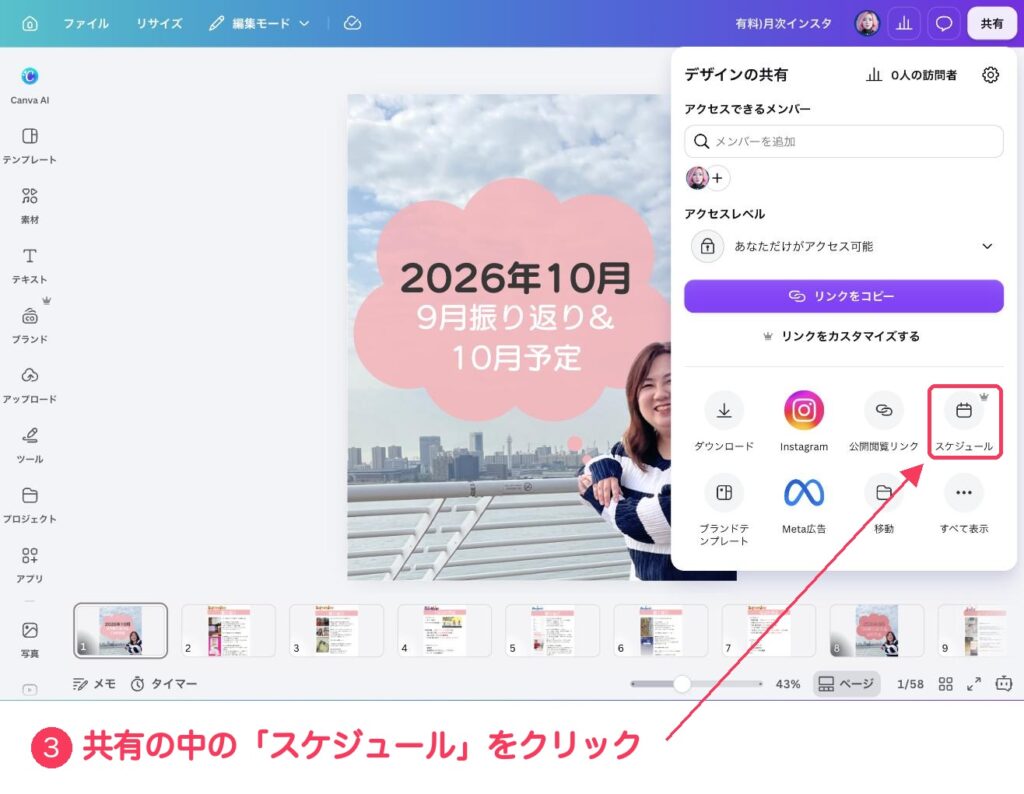This screenshot has height=794, width=1024.
Task: Open analytics chart icon in header
Action: (904, 24)
